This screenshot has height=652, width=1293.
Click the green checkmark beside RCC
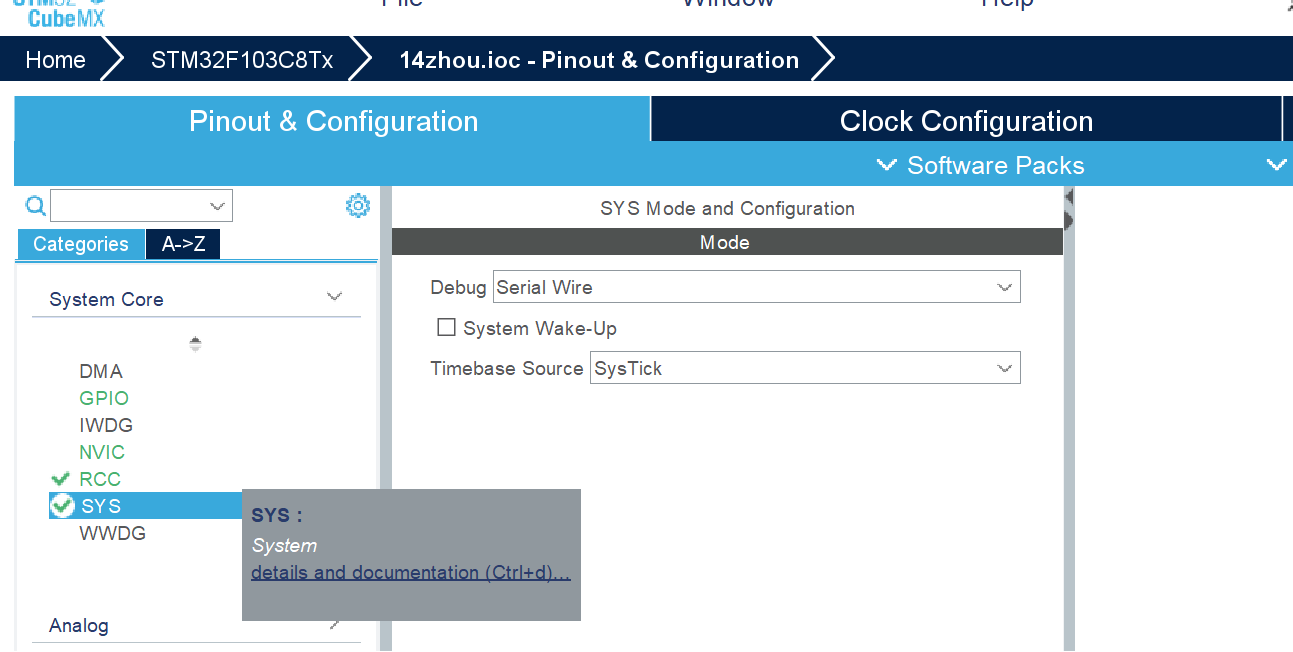pos(61,479)
